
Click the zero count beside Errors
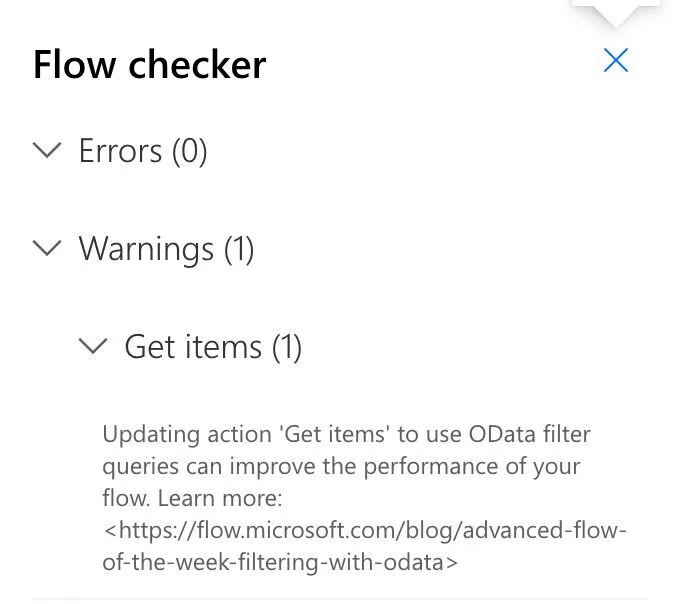pyautogui.click(x=190, y=151)
